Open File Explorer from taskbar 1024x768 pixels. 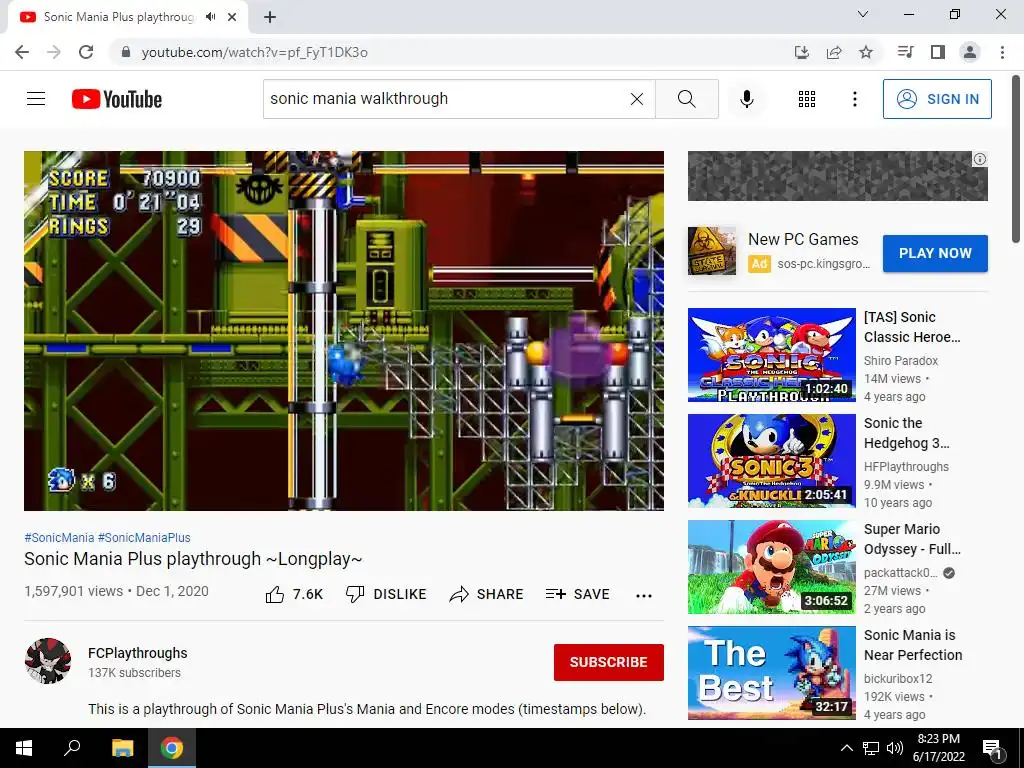[122, 748]
